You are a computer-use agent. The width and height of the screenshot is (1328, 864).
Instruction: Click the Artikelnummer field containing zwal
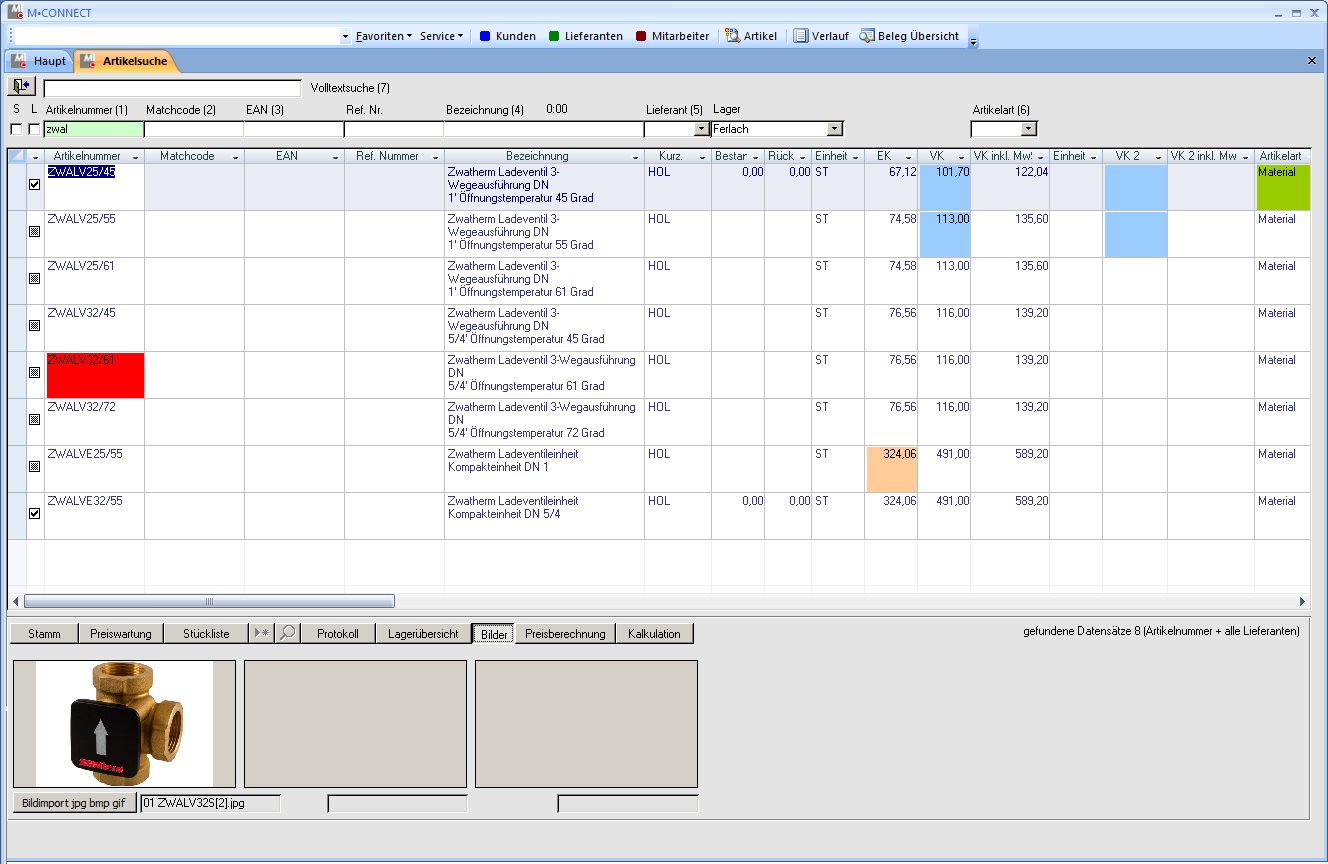(x=94, y=129)
